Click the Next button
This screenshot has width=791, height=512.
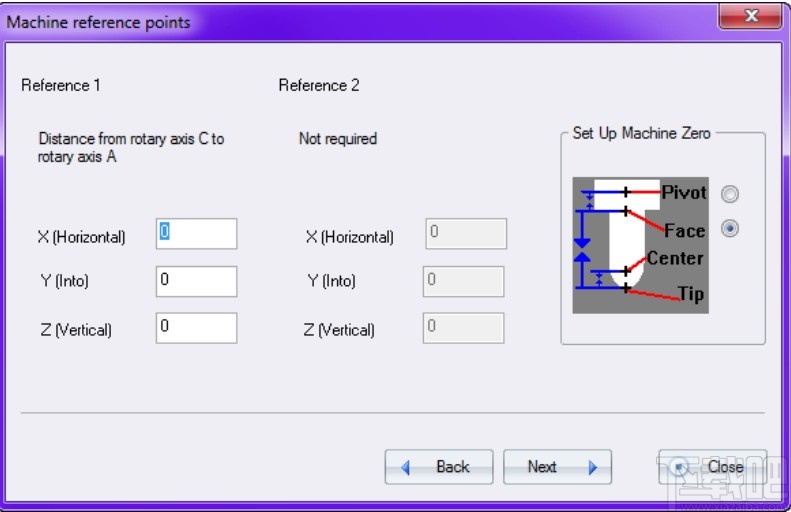click(556, 467)
